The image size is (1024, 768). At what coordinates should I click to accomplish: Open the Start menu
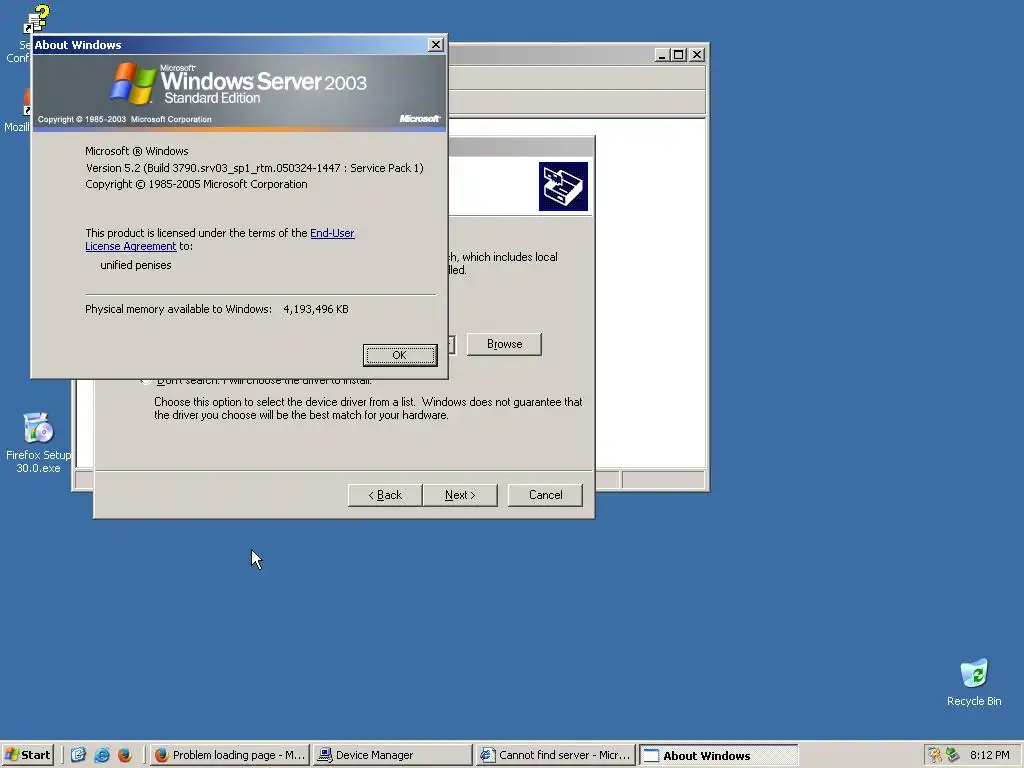click(x=27, y=755)
